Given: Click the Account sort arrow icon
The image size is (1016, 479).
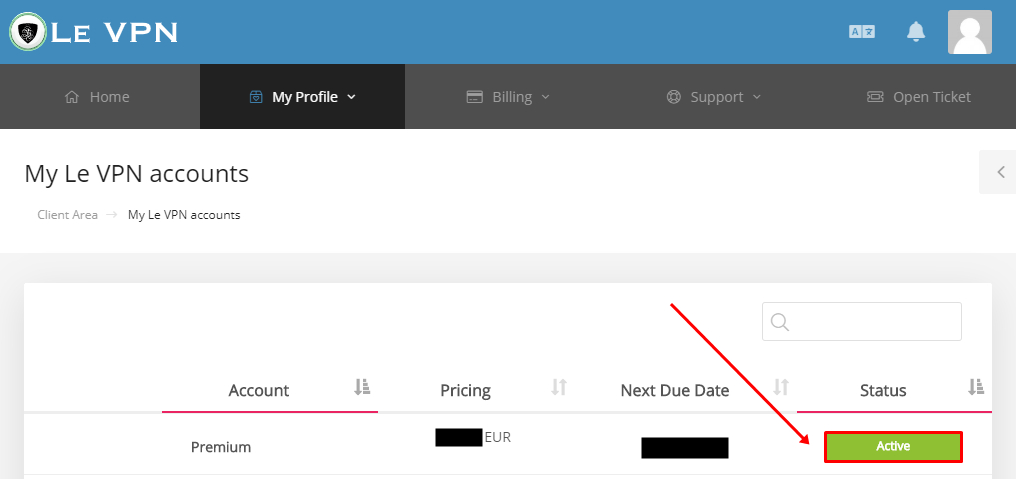Looking at the screenshot, I should (362, 388).
